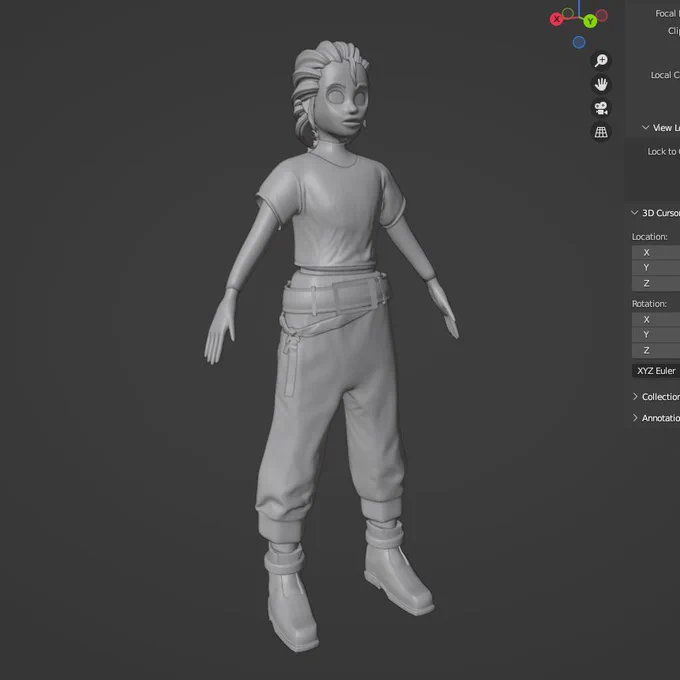The width and height of the screenshot is (680, 680).
Task: Click the 'Focal' label text
Action: click(x=665, y=14)
